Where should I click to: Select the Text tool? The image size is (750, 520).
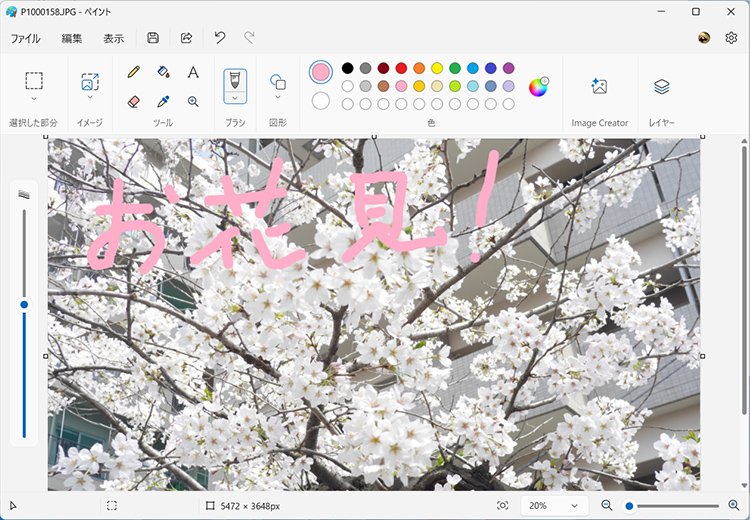point(193,72)
